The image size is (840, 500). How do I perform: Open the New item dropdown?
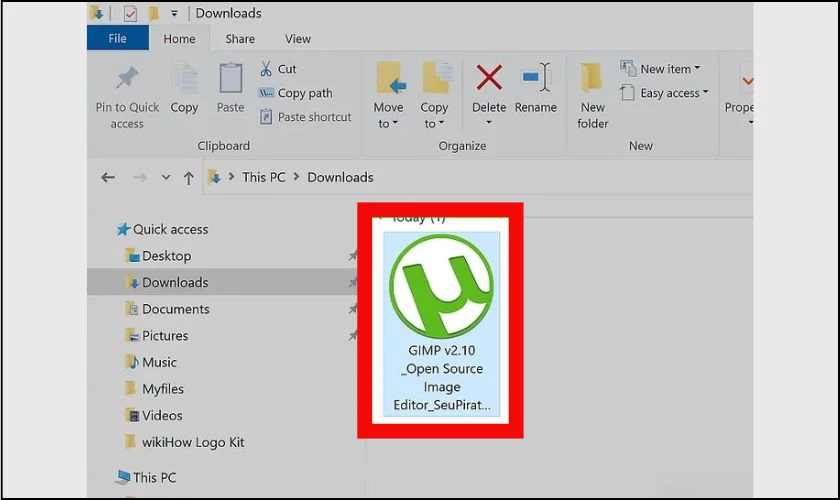[x=660, y=69]
